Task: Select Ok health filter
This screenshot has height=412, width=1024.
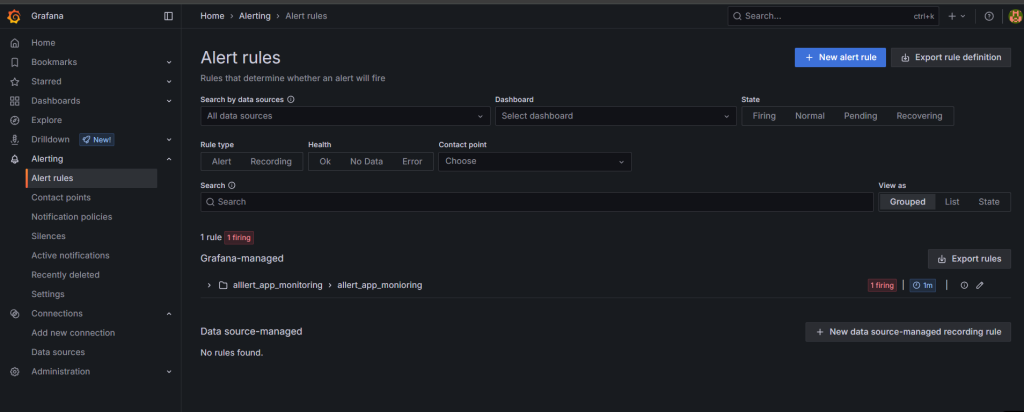Action: 325,162
